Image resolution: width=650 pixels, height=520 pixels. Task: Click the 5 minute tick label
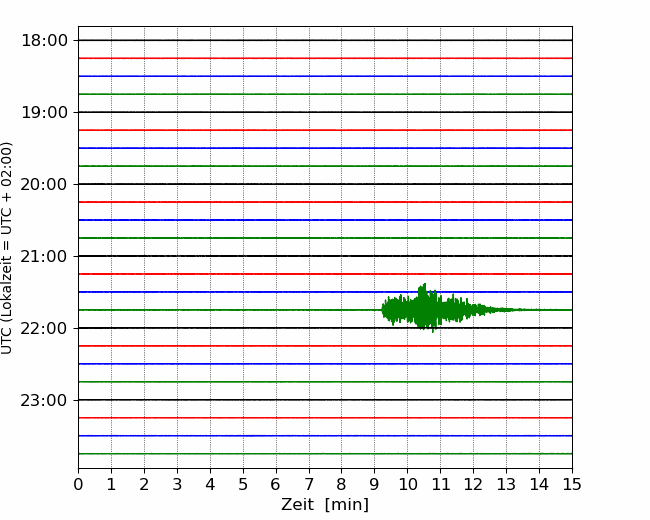coord(243,485)
